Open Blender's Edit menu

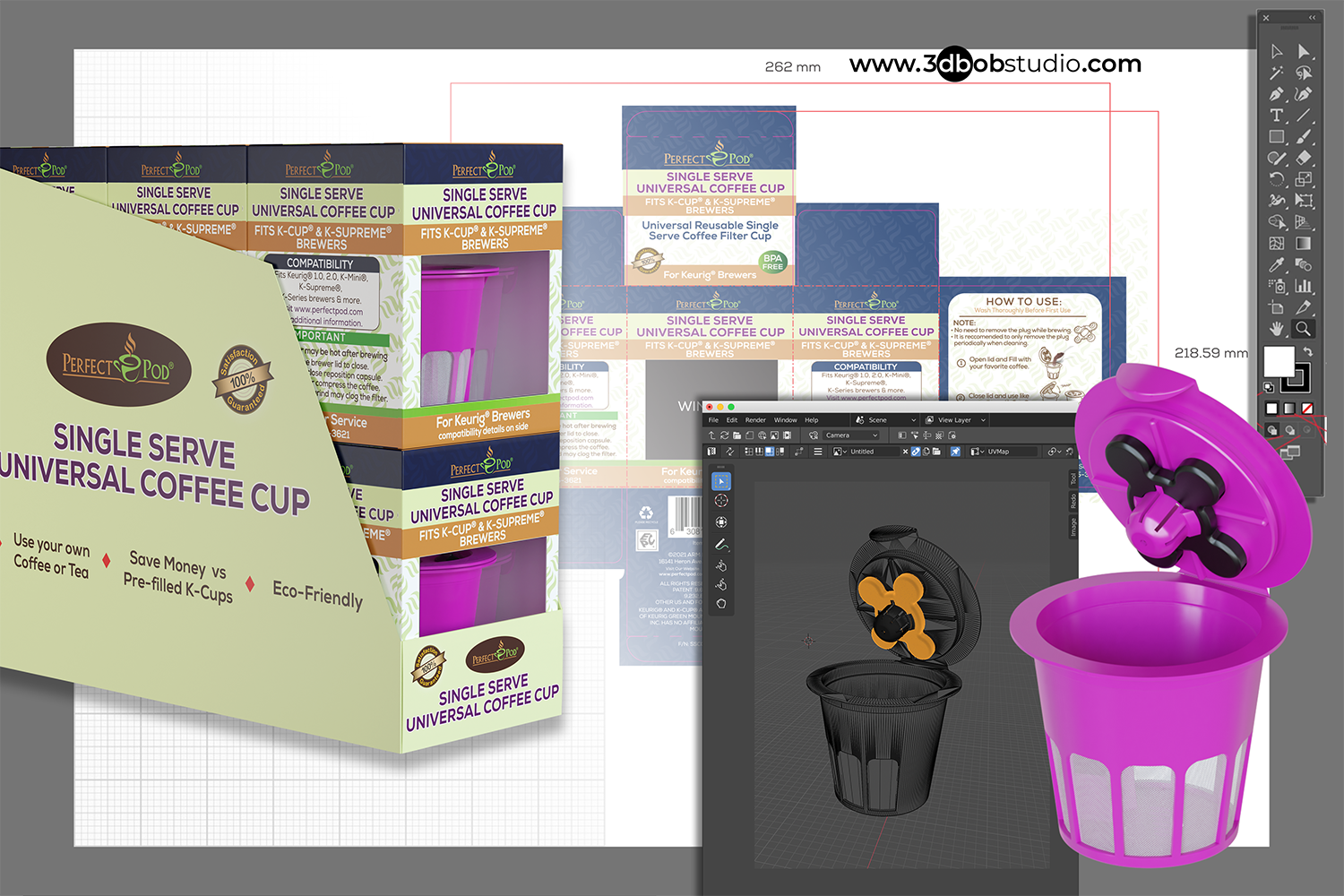[732, 420]
